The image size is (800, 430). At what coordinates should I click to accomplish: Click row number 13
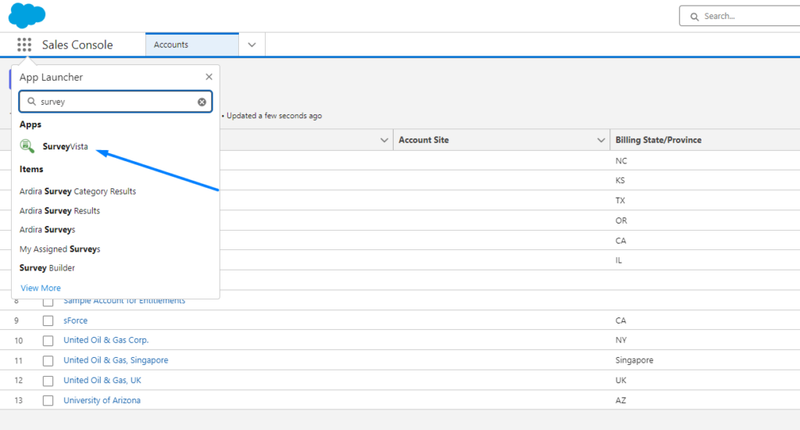tap(18, 400)
